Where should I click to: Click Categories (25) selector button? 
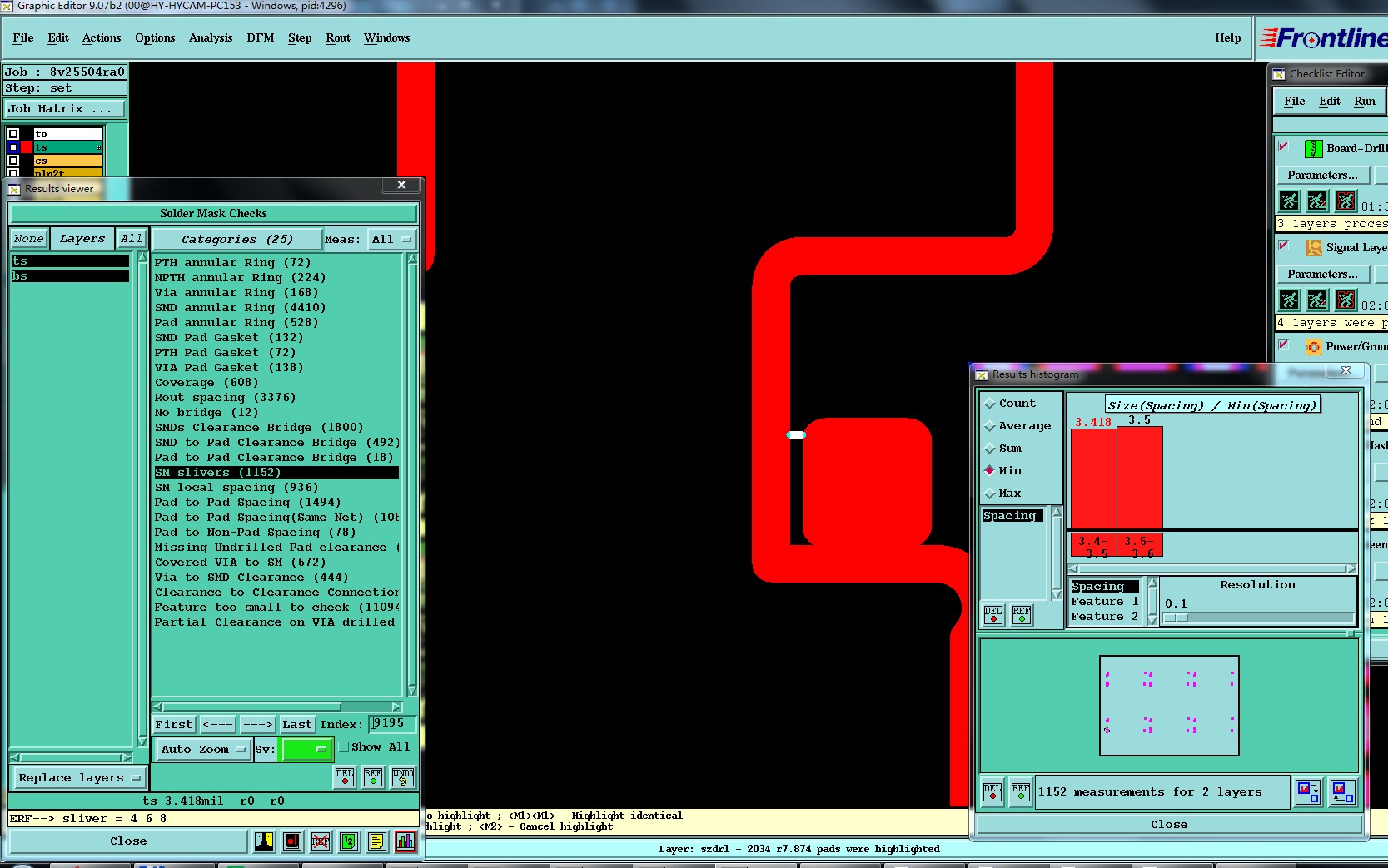pyautogui.click(x=237, y=240)
